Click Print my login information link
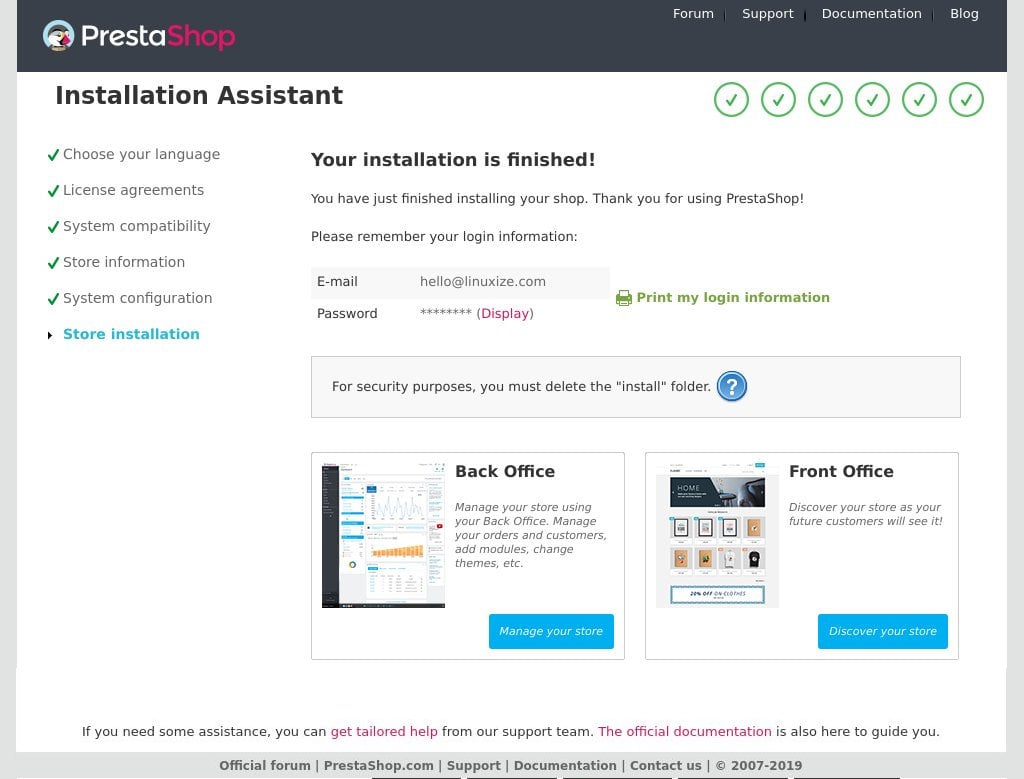 pos(733,298)
